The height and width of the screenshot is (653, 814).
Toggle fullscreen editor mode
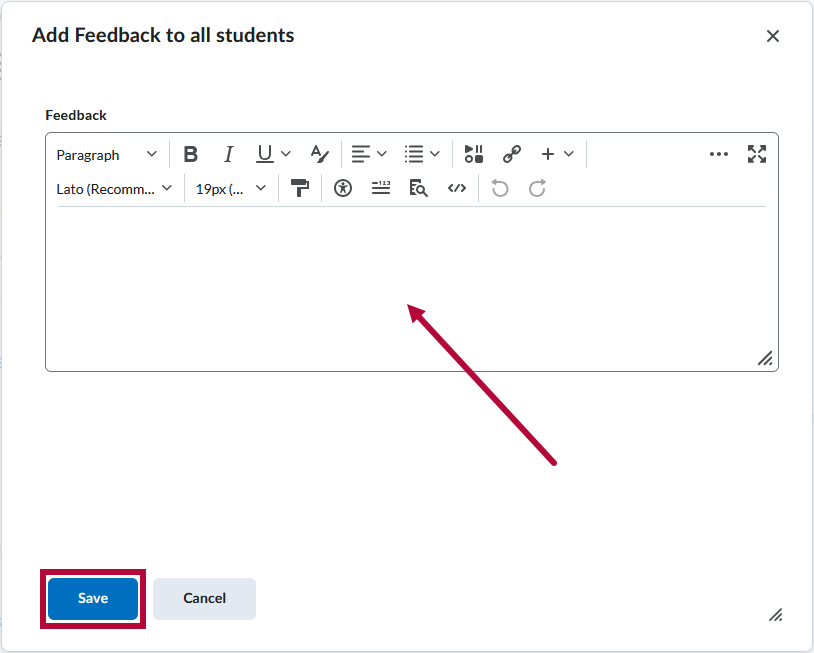pos(757,154)
